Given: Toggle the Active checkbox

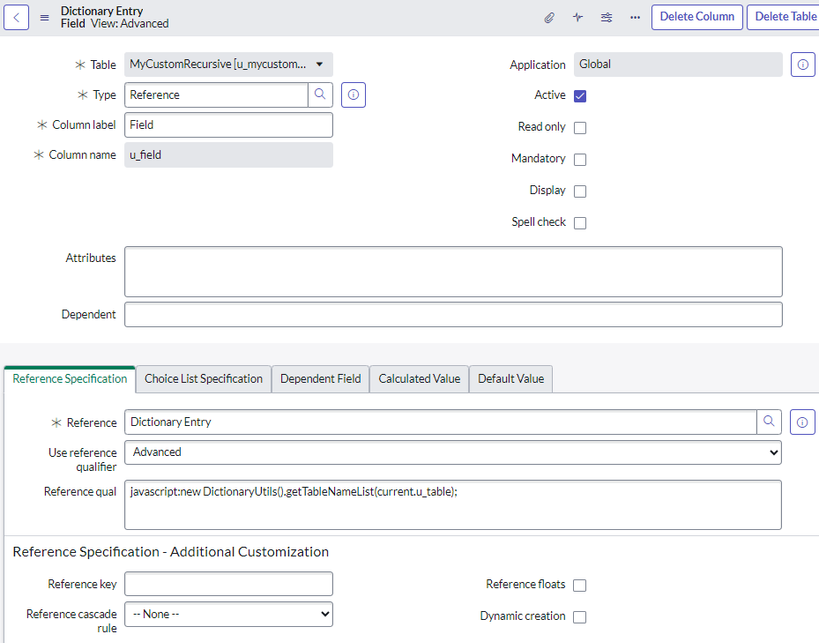Looking at the screenshot, I should (580, 96).
